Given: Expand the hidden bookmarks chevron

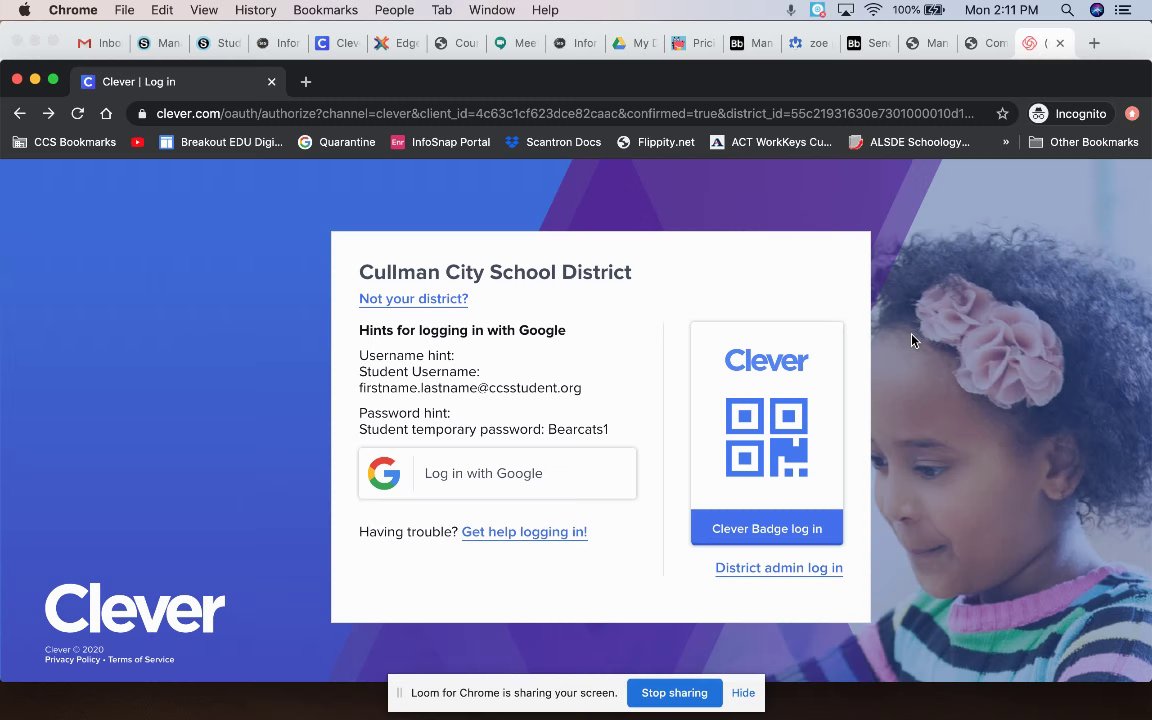Looking at the screenshot, I should click(1006, 142).
